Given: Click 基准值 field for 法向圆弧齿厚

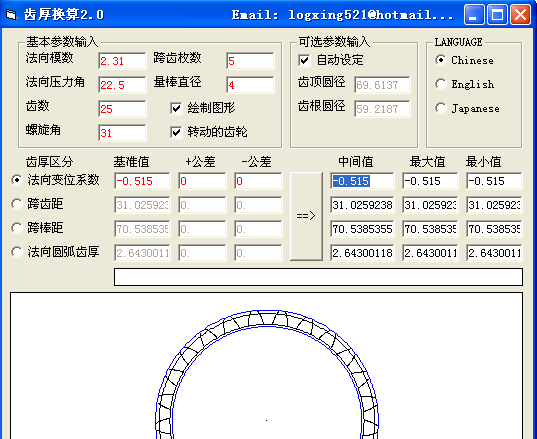Looking at the screenshot, I should pos(142,253).
